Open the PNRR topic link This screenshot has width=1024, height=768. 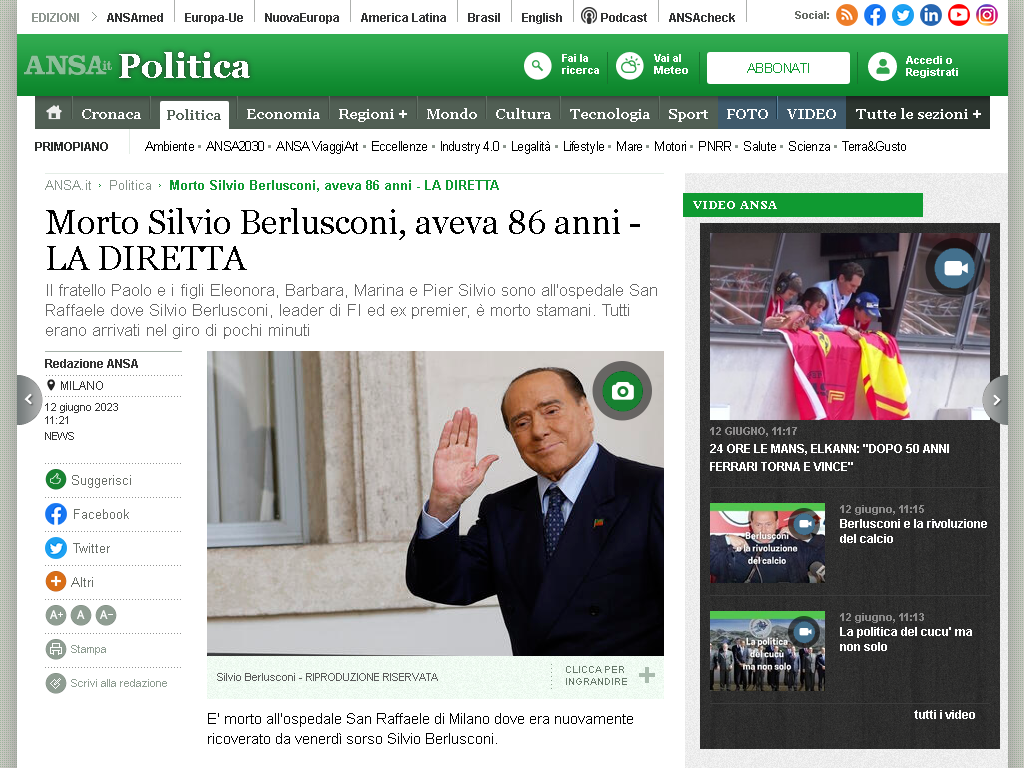click(714, 146)
